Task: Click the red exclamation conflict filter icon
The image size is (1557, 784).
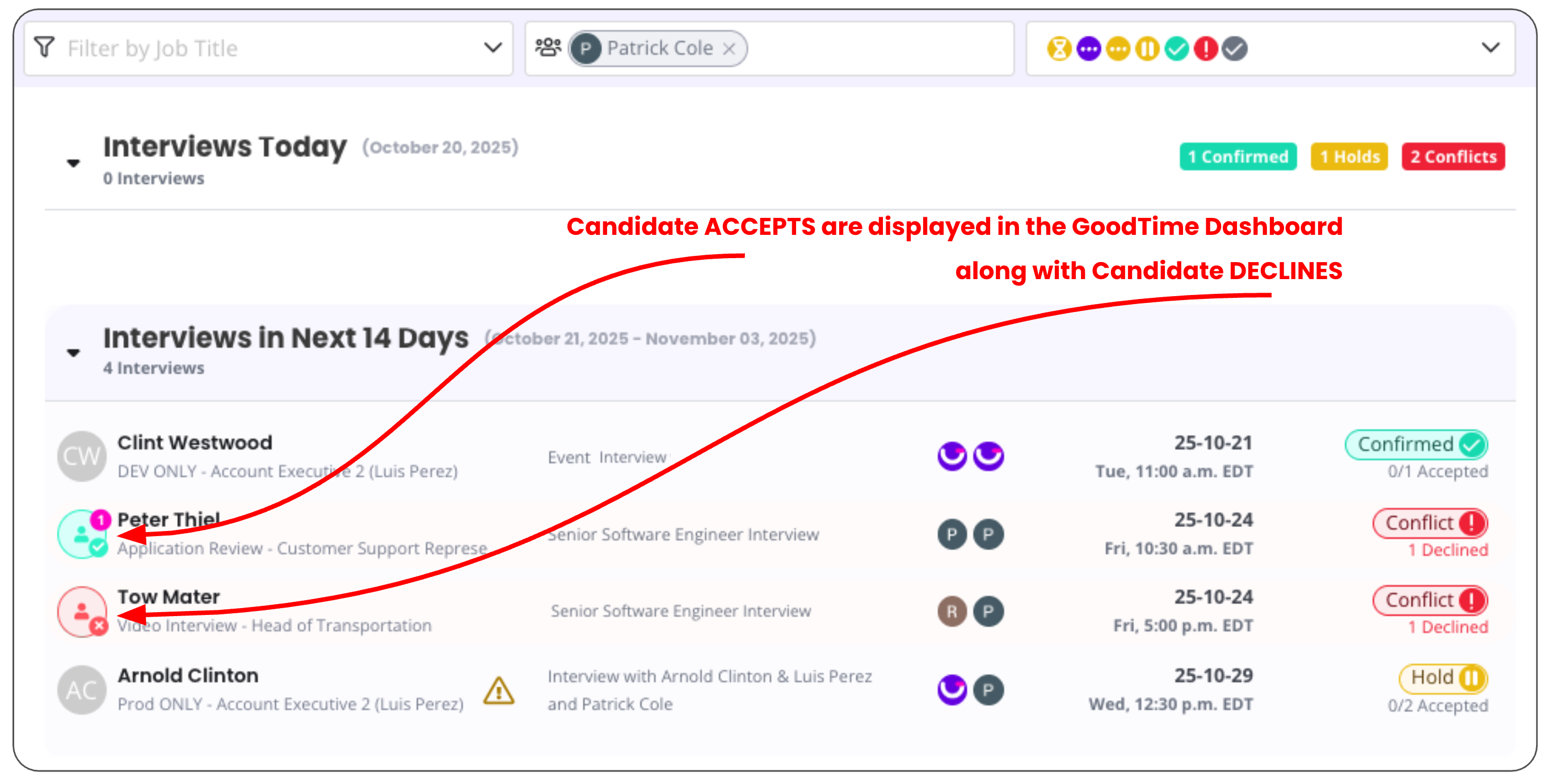Action: 1206,48
